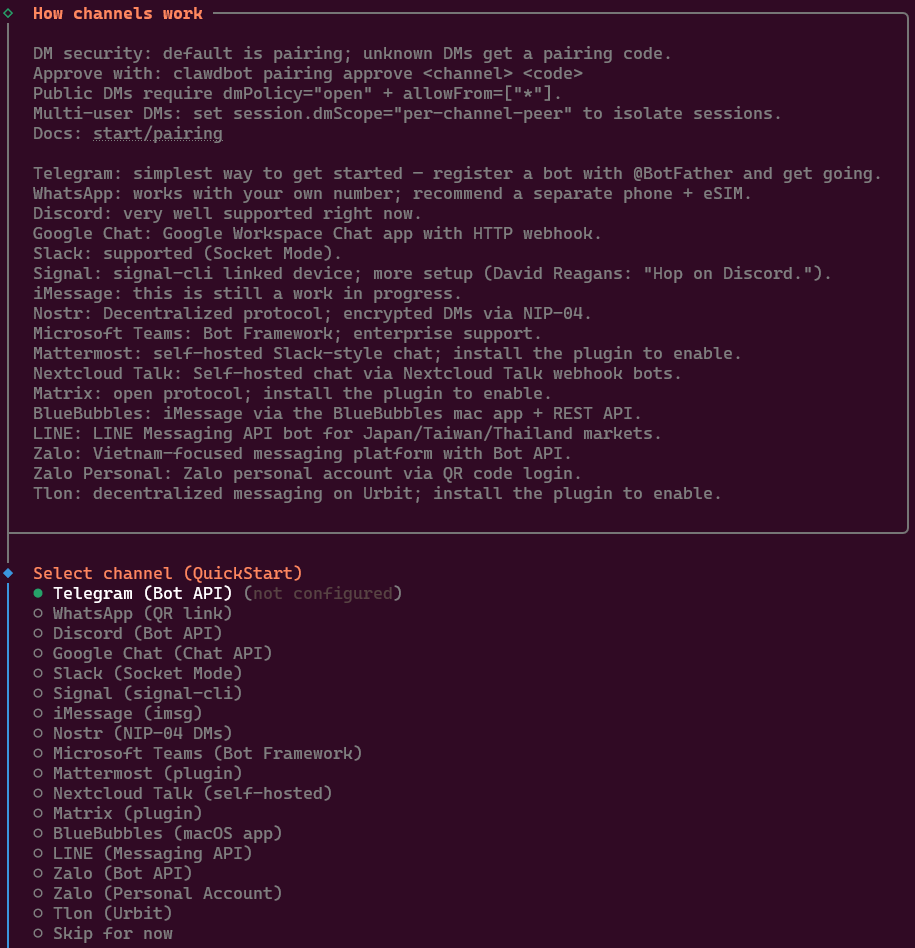Select the Skip for now option
This screenshot has height=948, width=915.
click(x=112, y=933)
